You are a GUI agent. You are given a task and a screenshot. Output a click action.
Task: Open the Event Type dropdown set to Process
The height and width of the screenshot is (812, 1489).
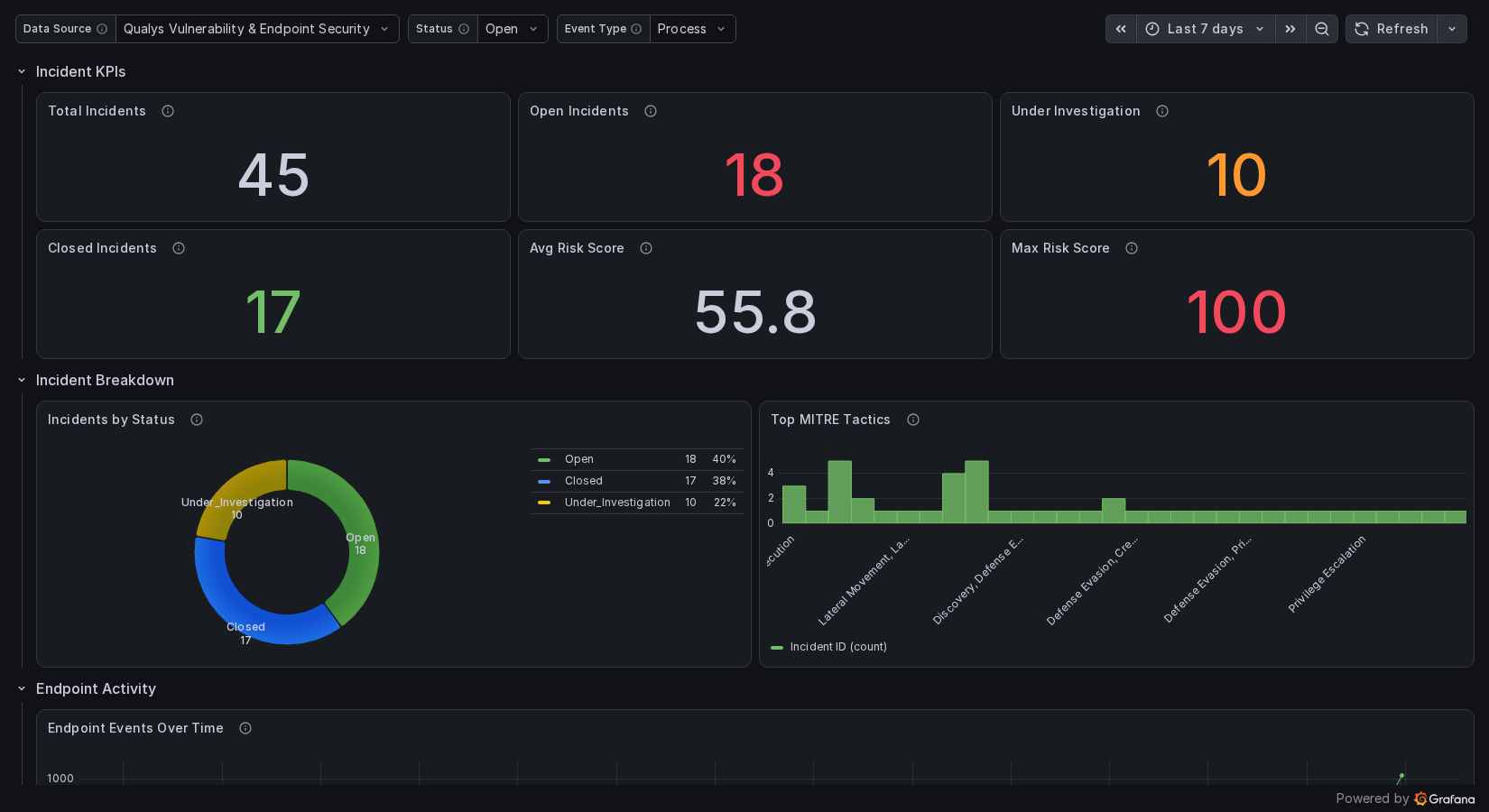click(693, 29)
